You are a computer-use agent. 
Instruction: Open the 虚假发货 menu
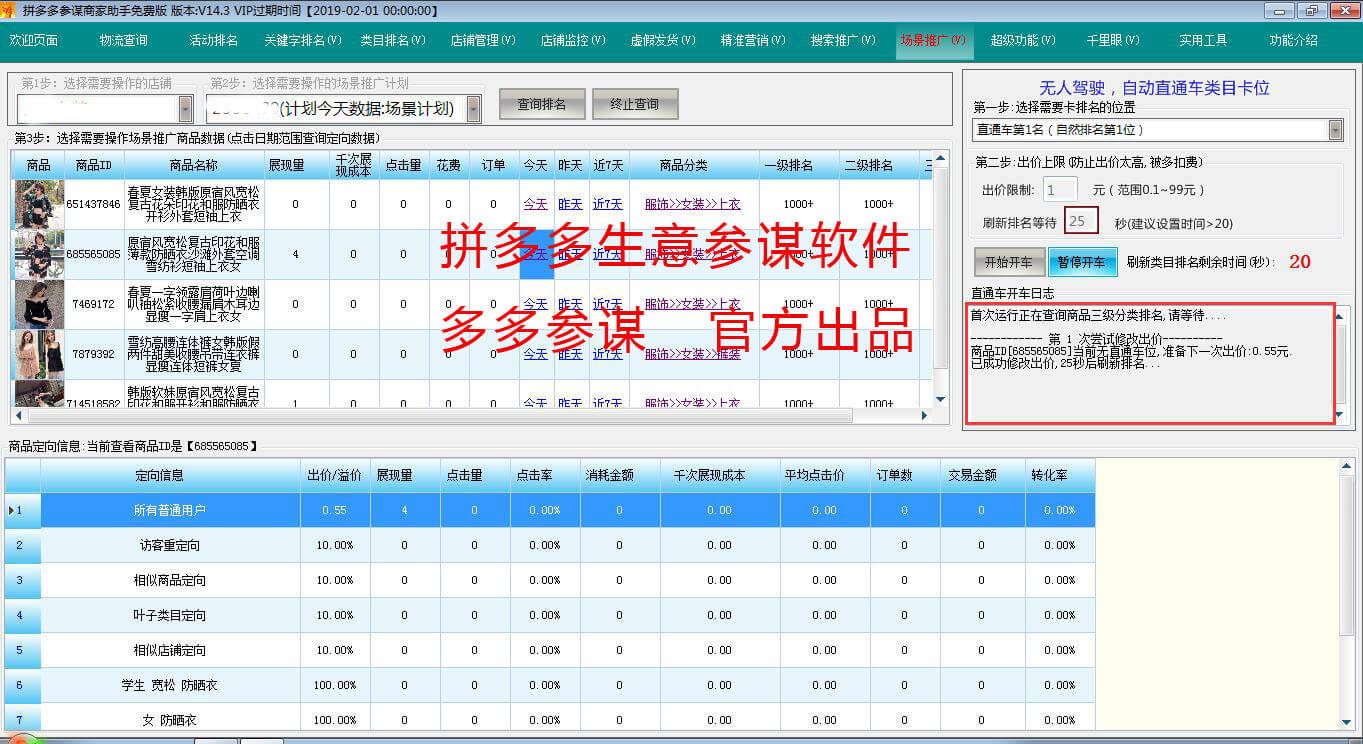pos(663,41)
